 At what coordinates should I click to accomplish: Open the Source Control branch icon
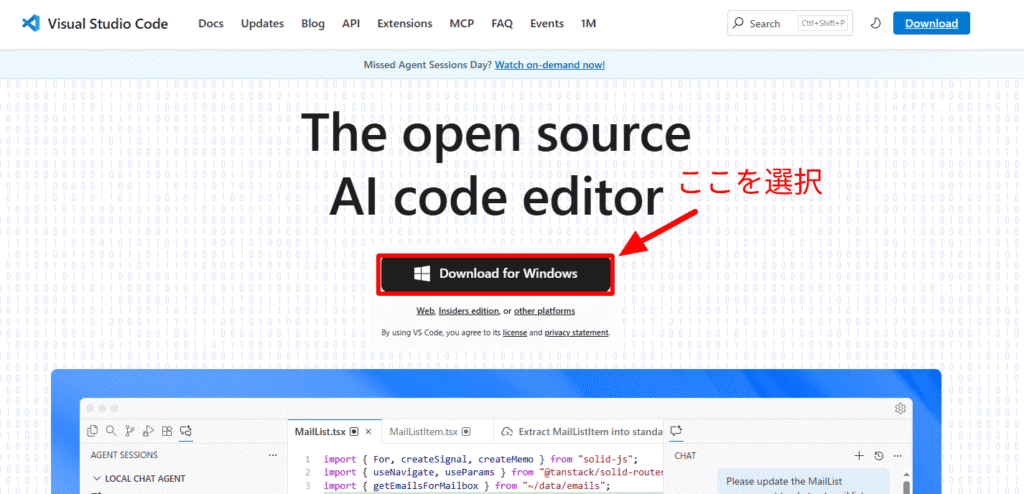129,431
